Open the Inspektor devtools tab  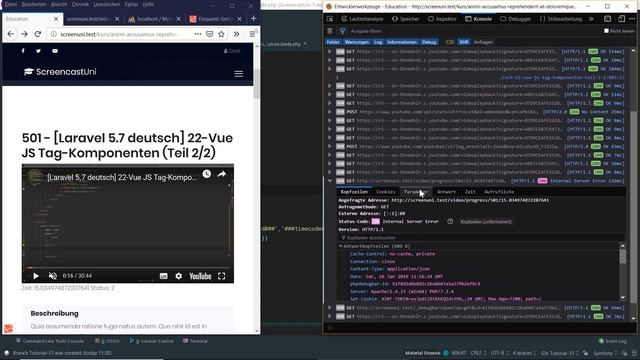click(x=442, y=19)
